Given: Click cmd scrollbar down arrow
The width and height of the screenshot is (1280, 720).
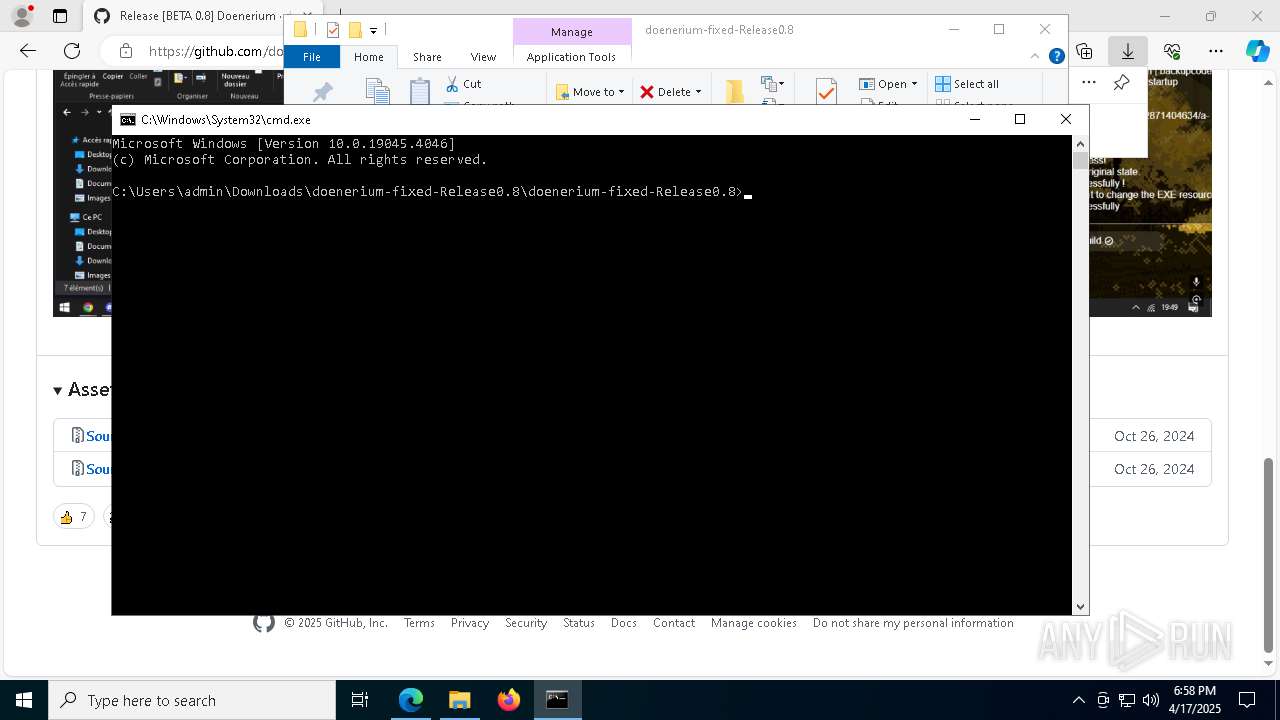Looking at the screenshot, I should (1080, 607).
